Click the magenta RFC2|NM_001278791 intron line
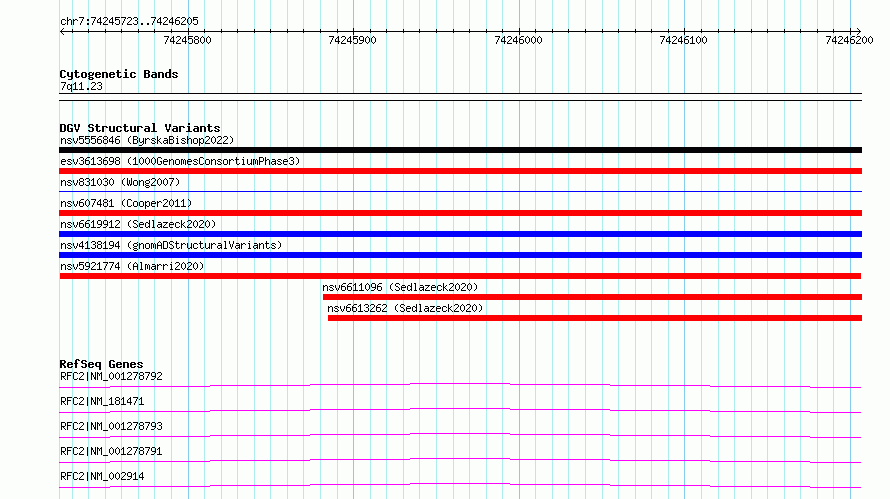The width and height of the screenshot is (890, 499). [x=460, y=460]
